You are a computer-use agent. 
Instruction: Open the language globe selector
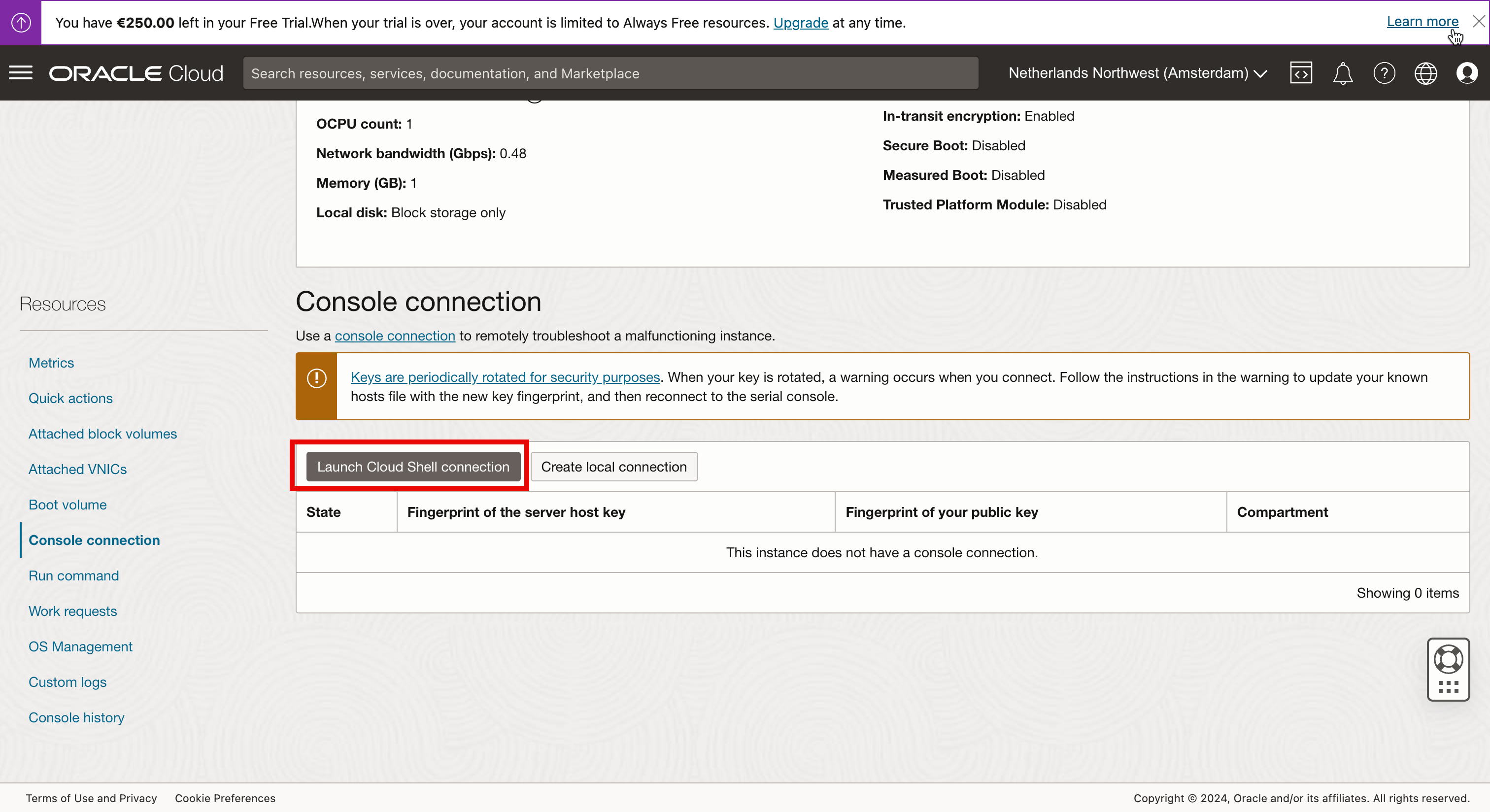[1425, 73]
